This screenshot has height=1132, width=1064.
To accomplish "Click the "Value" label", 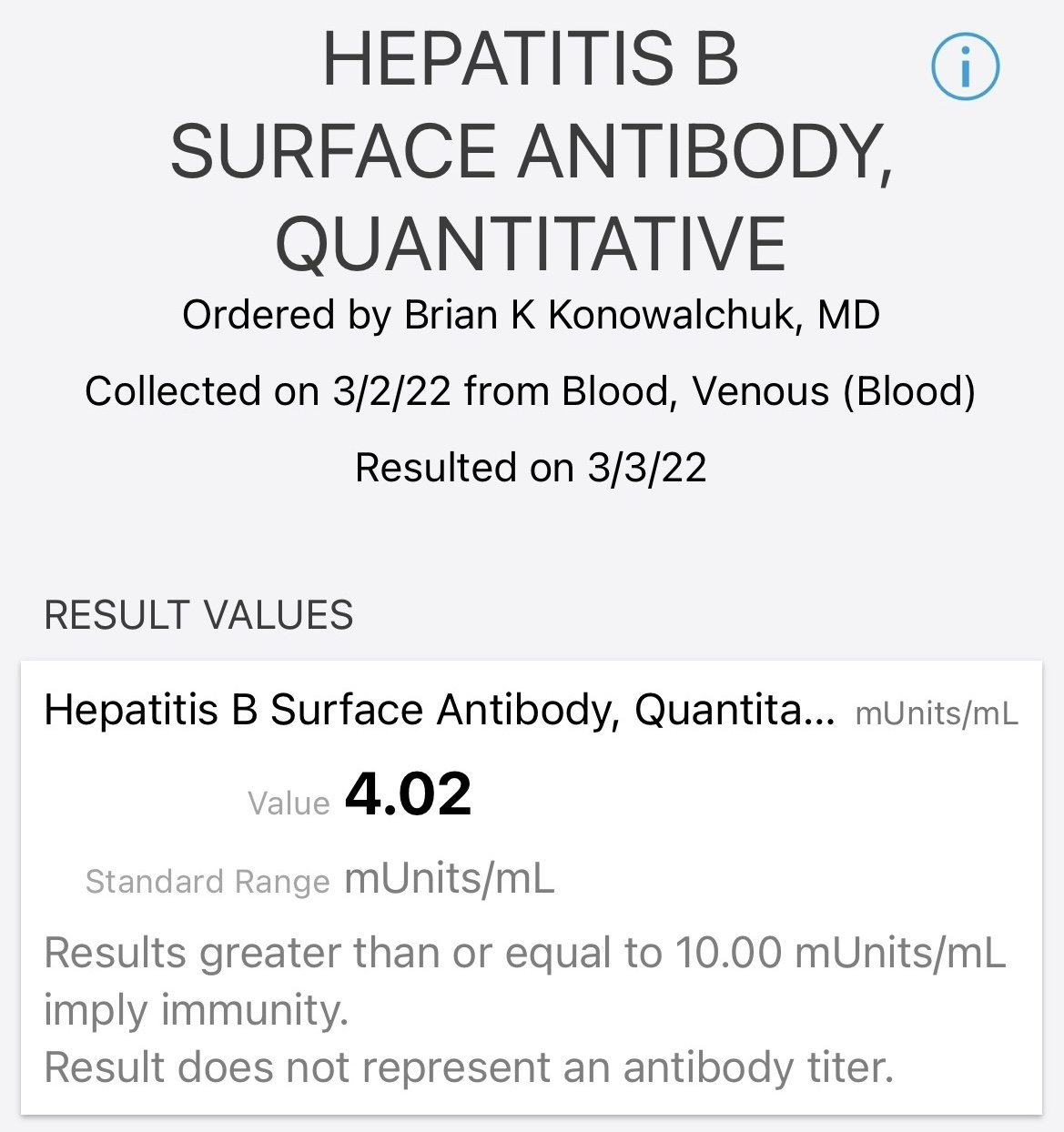I will click(289, 804).
